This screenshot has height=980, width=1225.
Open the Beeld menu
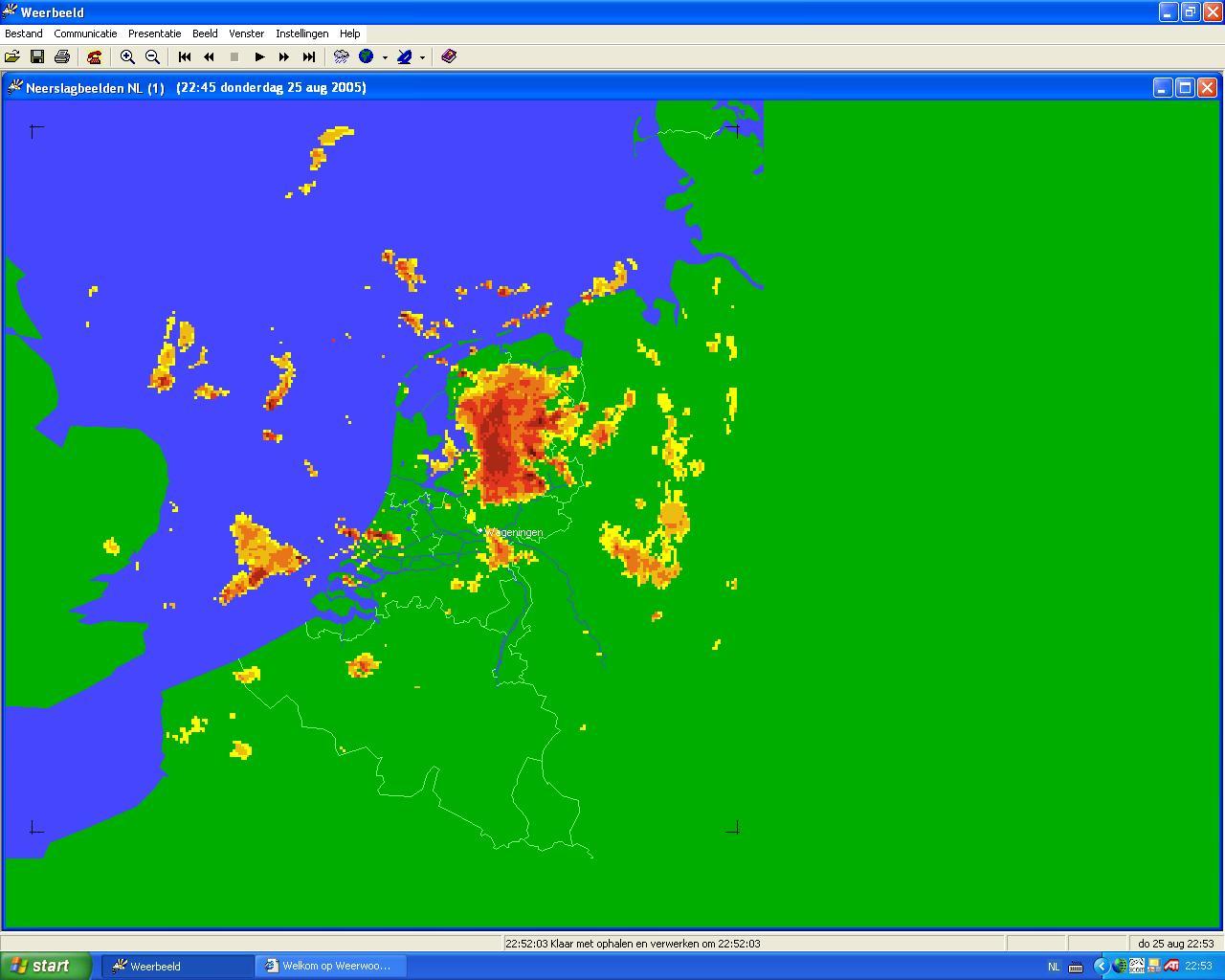click(205, 33)
